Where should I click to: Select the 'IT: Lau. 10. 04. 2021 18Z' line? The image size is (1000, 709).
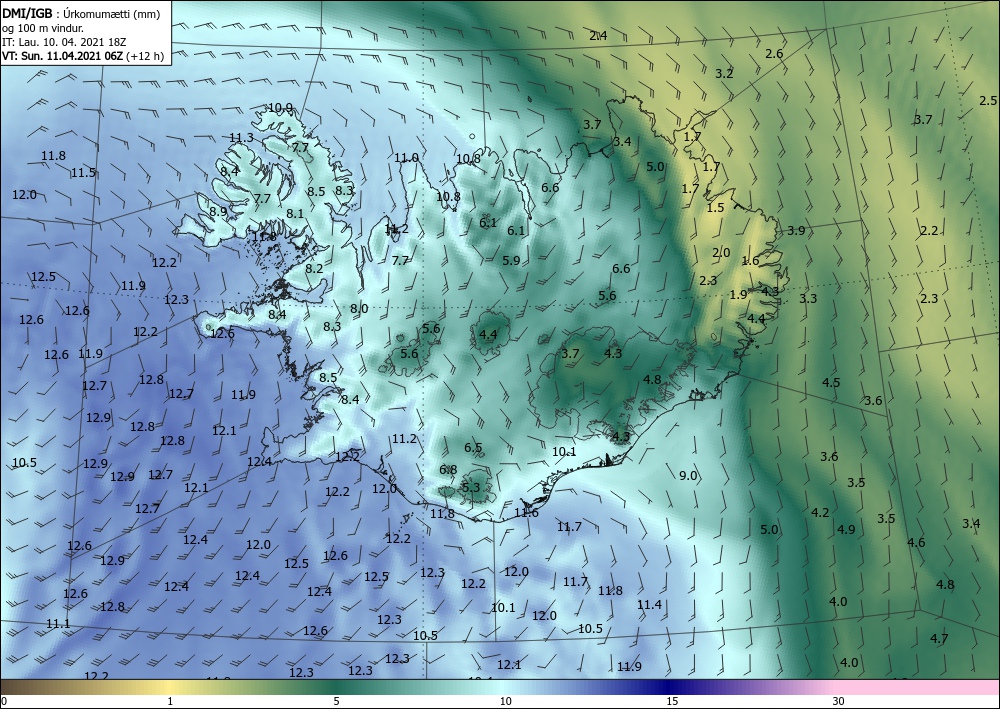64,42
